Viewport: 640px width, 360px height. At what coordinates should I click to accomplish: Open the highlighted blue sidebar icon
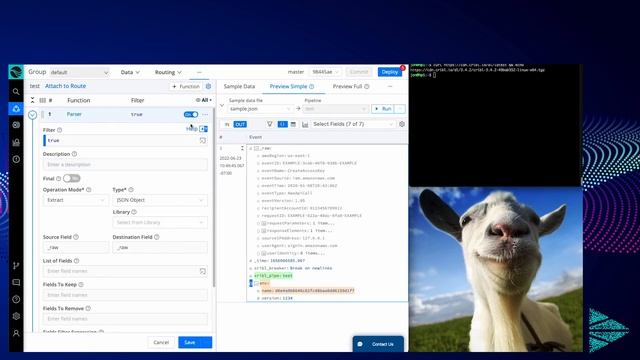pos(16,109)
